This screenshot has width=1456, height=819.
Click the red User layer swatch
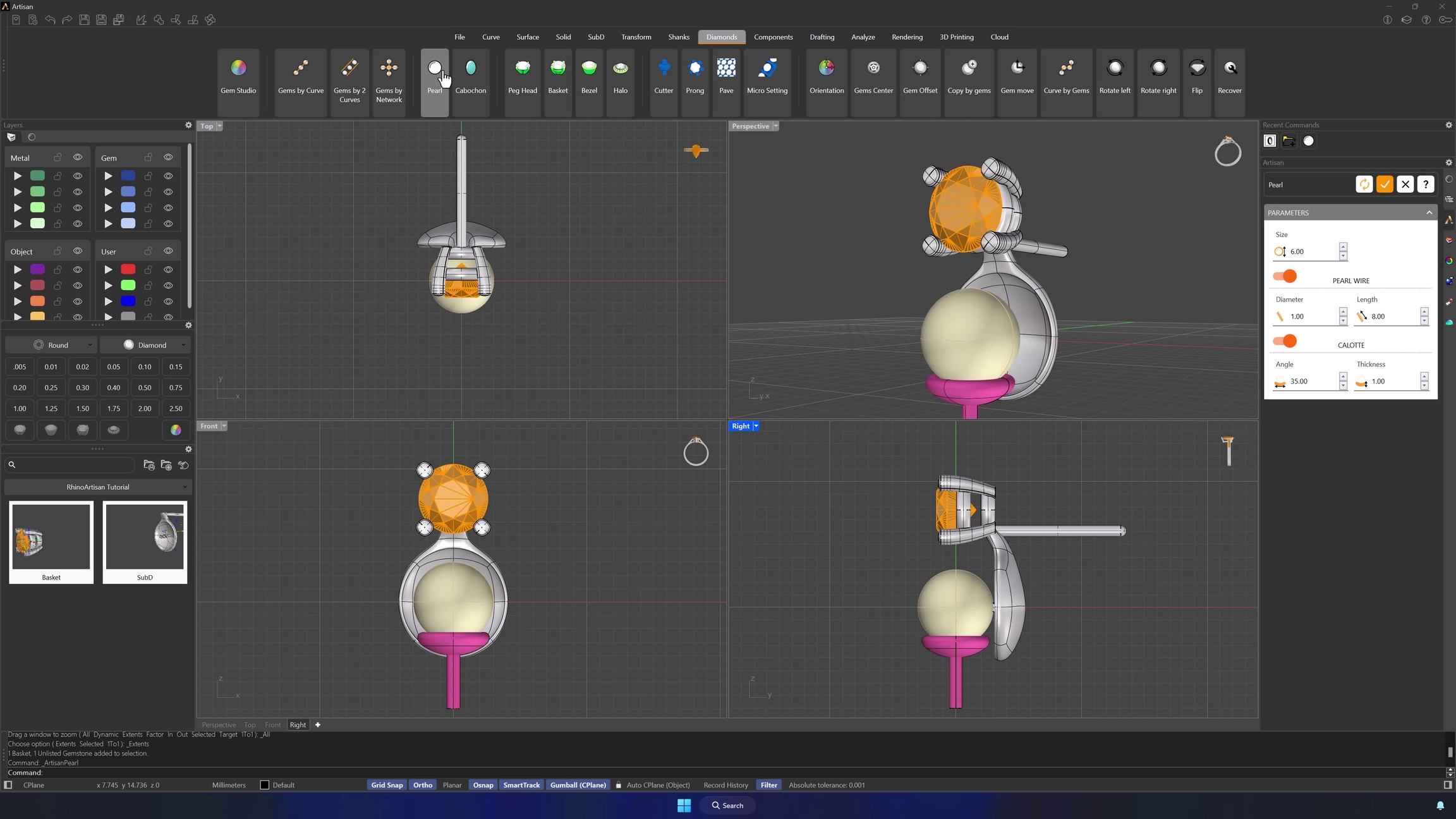(128, 269)
